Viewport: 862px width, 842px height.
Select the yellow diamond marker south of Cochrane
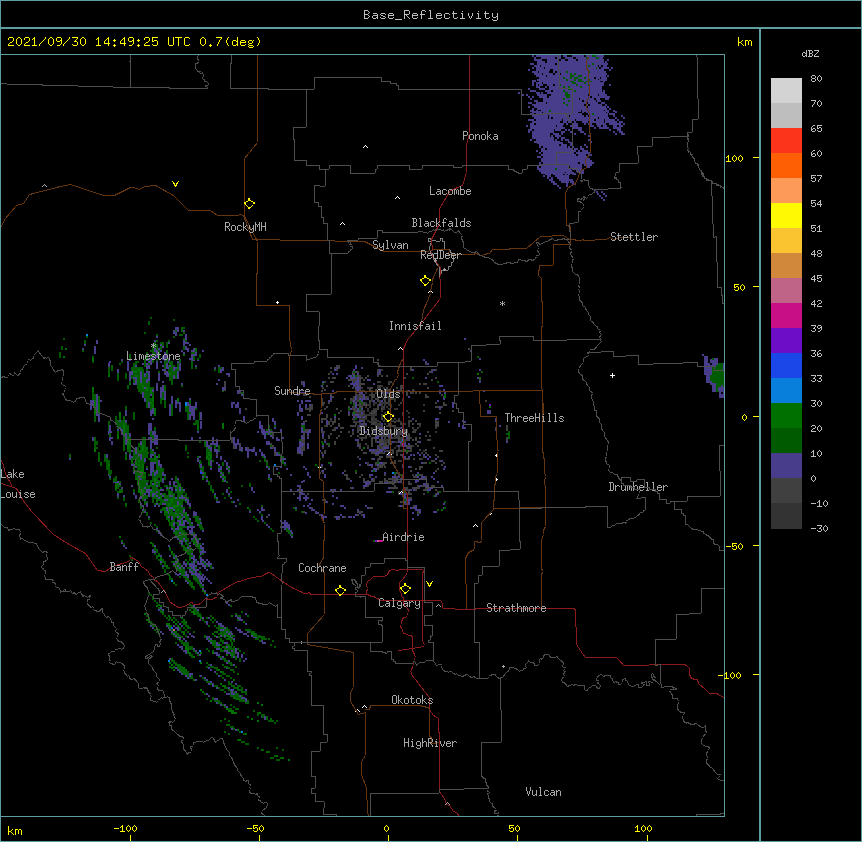340,590
